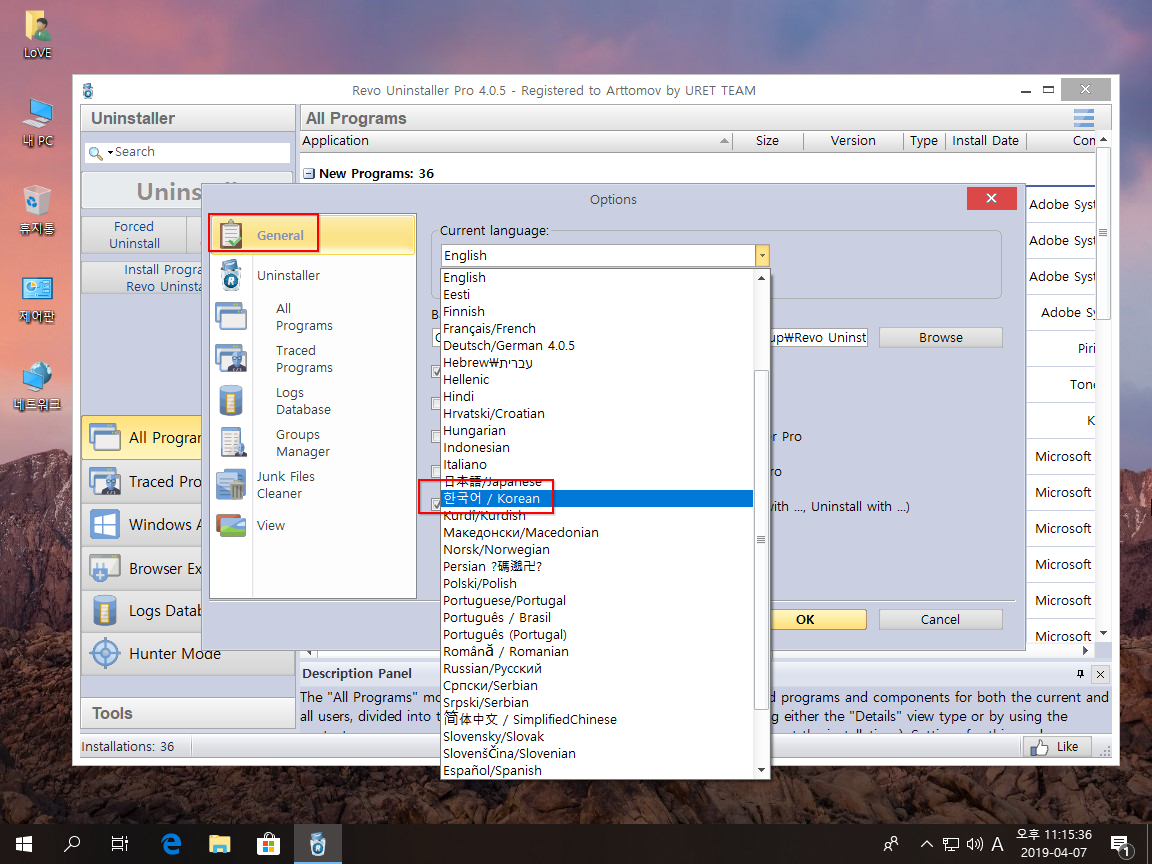Show hidden system tray icons
The image size is (1152, 864).
coord(926,844)
